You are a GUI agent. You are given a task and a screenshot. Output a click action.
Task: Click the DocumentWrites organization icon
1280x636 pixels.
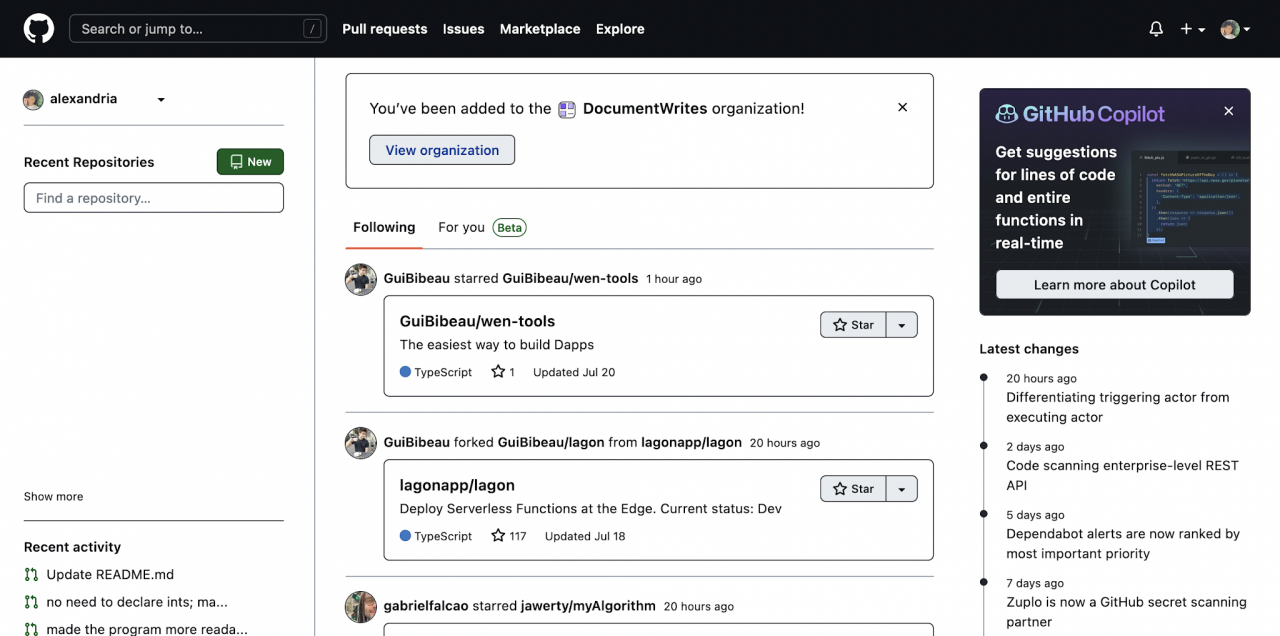coord(567,109)
